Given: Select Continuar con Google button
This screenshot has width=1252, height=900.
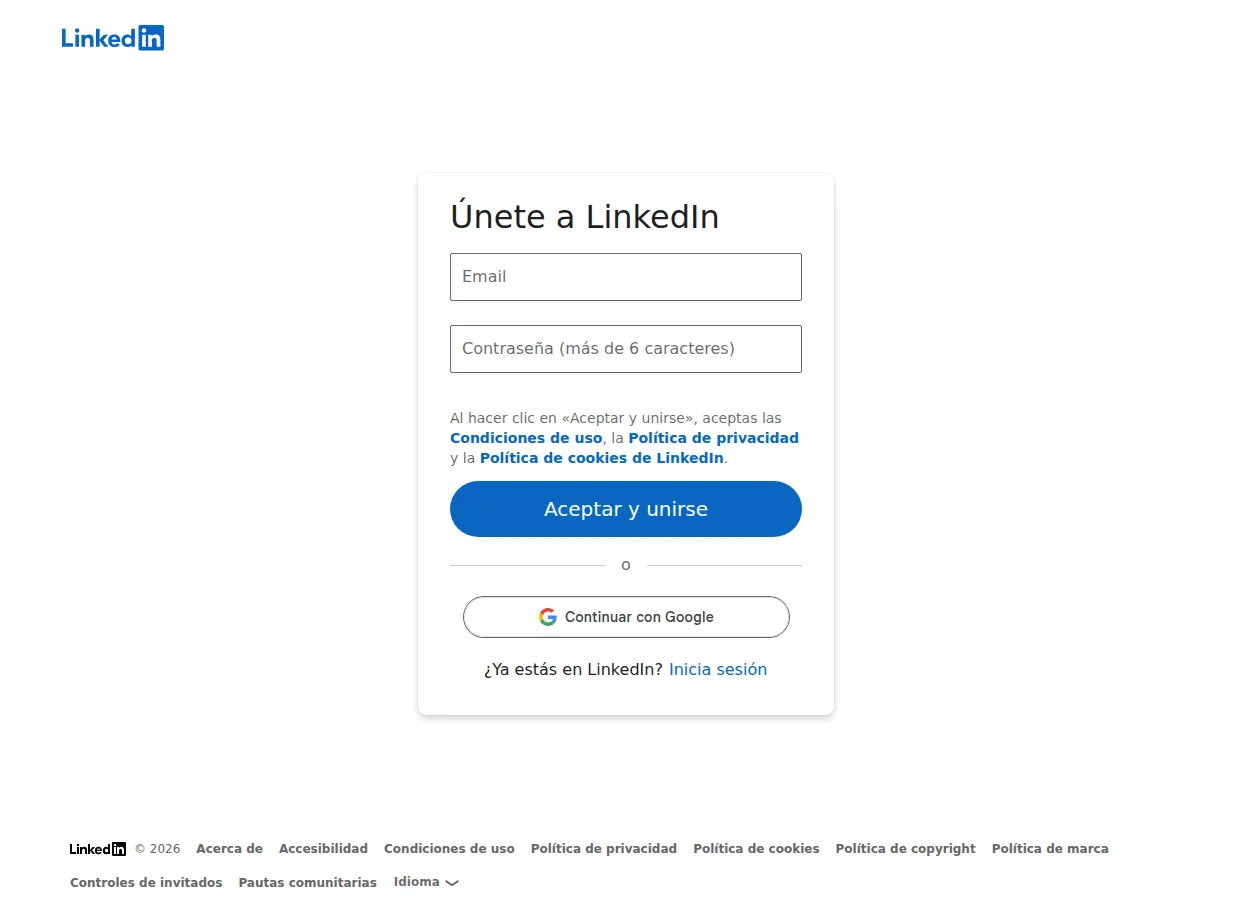Looking at the screenshot, I should pyautogui.click(x=626, y=617).
